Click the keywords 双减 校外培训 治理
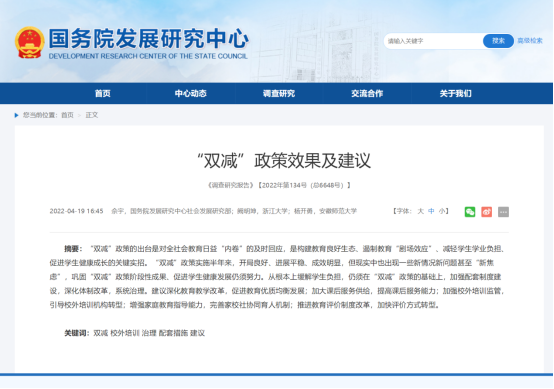The image size is (554, 389). (x=125, y=333)
